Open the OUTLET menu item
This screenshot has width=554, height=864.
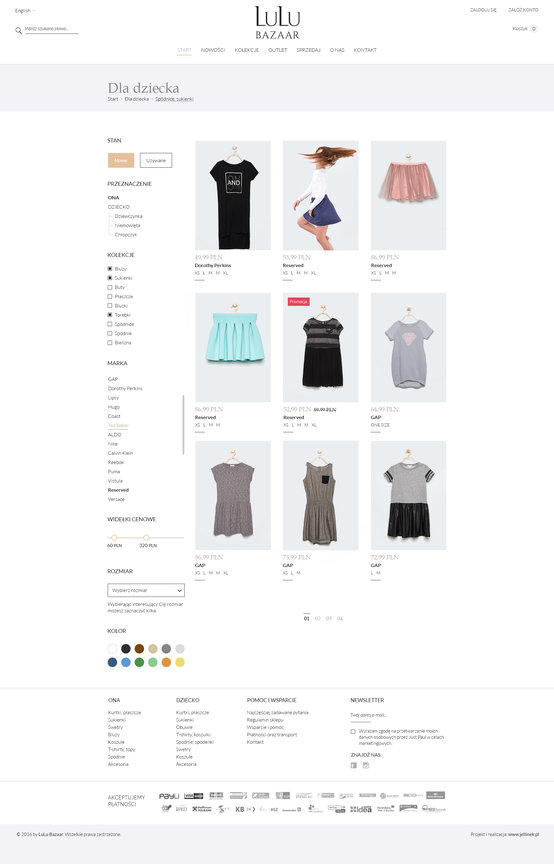pyautogui.click(x=277, y=50)
